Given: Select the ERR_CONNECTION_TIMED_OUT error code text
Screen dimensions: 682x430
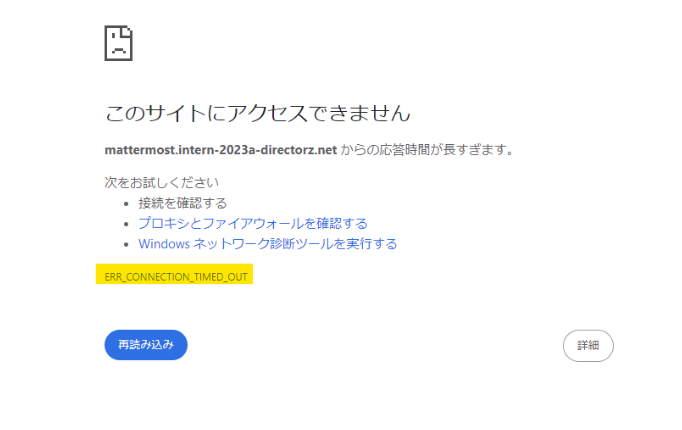Looking at the screenshot, I should tap(176, 277).
